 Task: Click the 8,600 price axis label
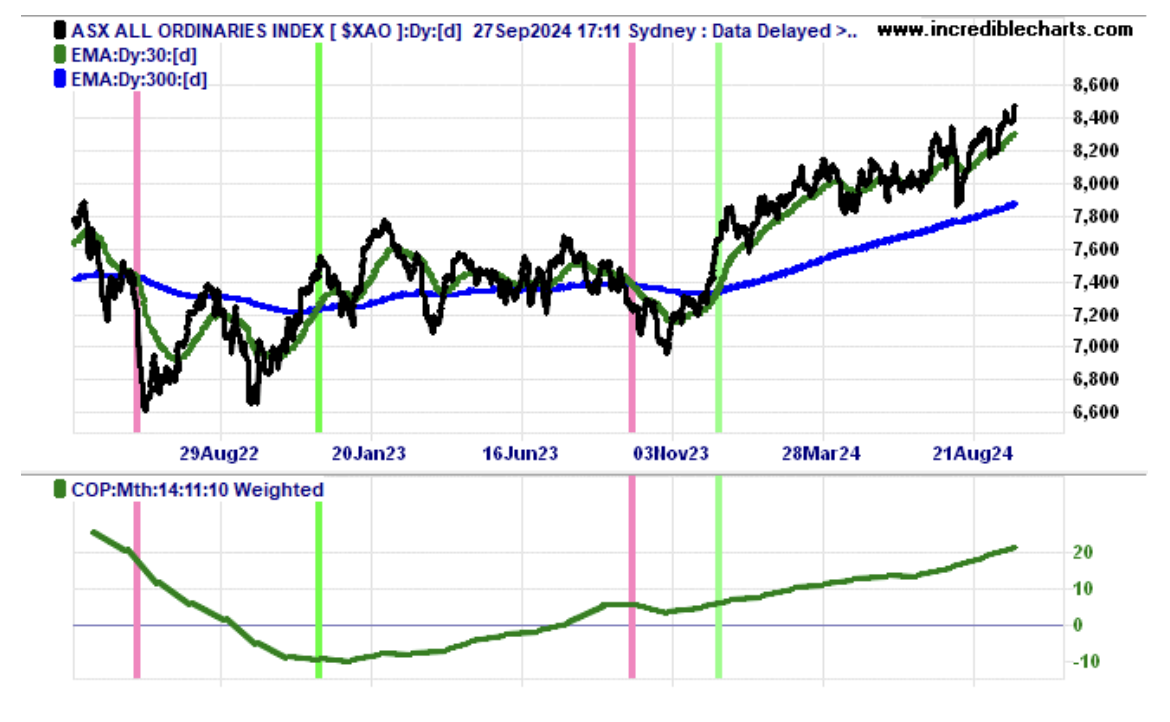(x=1095, y=86)
